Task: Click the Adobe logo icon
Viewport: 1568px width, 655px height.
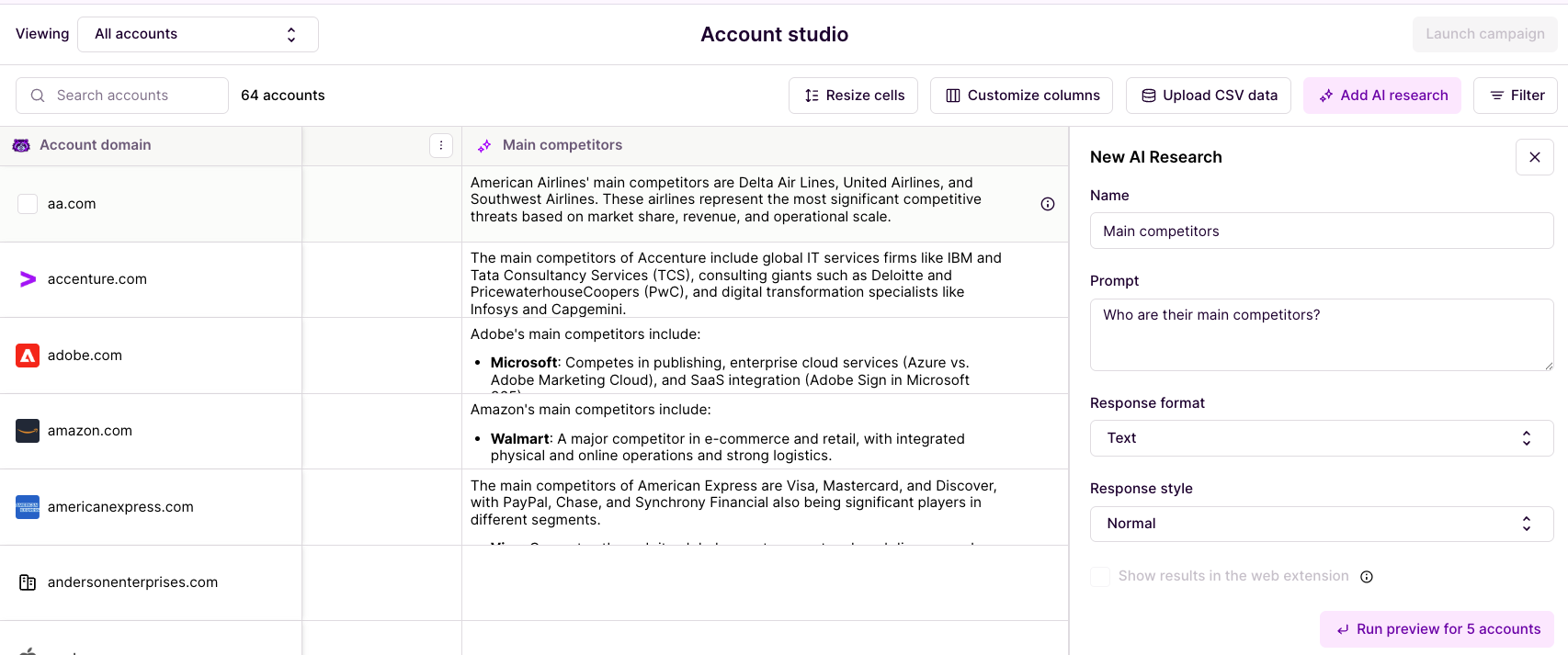Action: 28,356
